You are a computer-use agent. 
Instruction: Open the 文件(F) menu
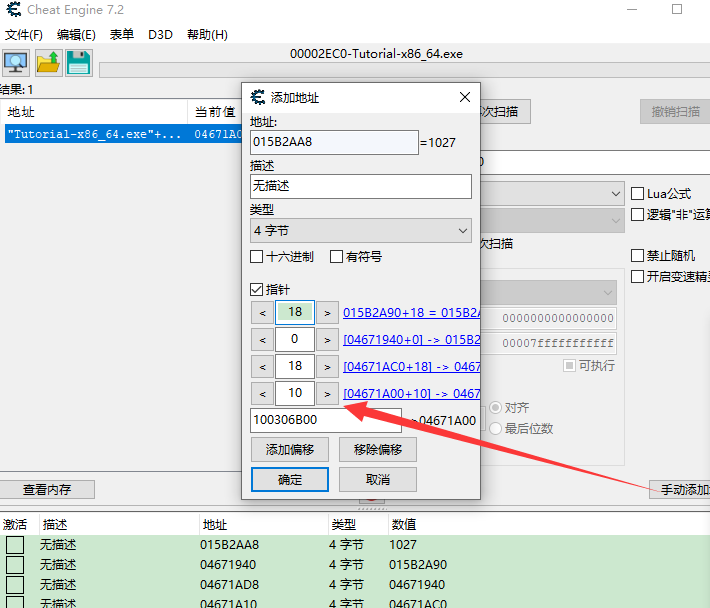(x=24, y=35)
